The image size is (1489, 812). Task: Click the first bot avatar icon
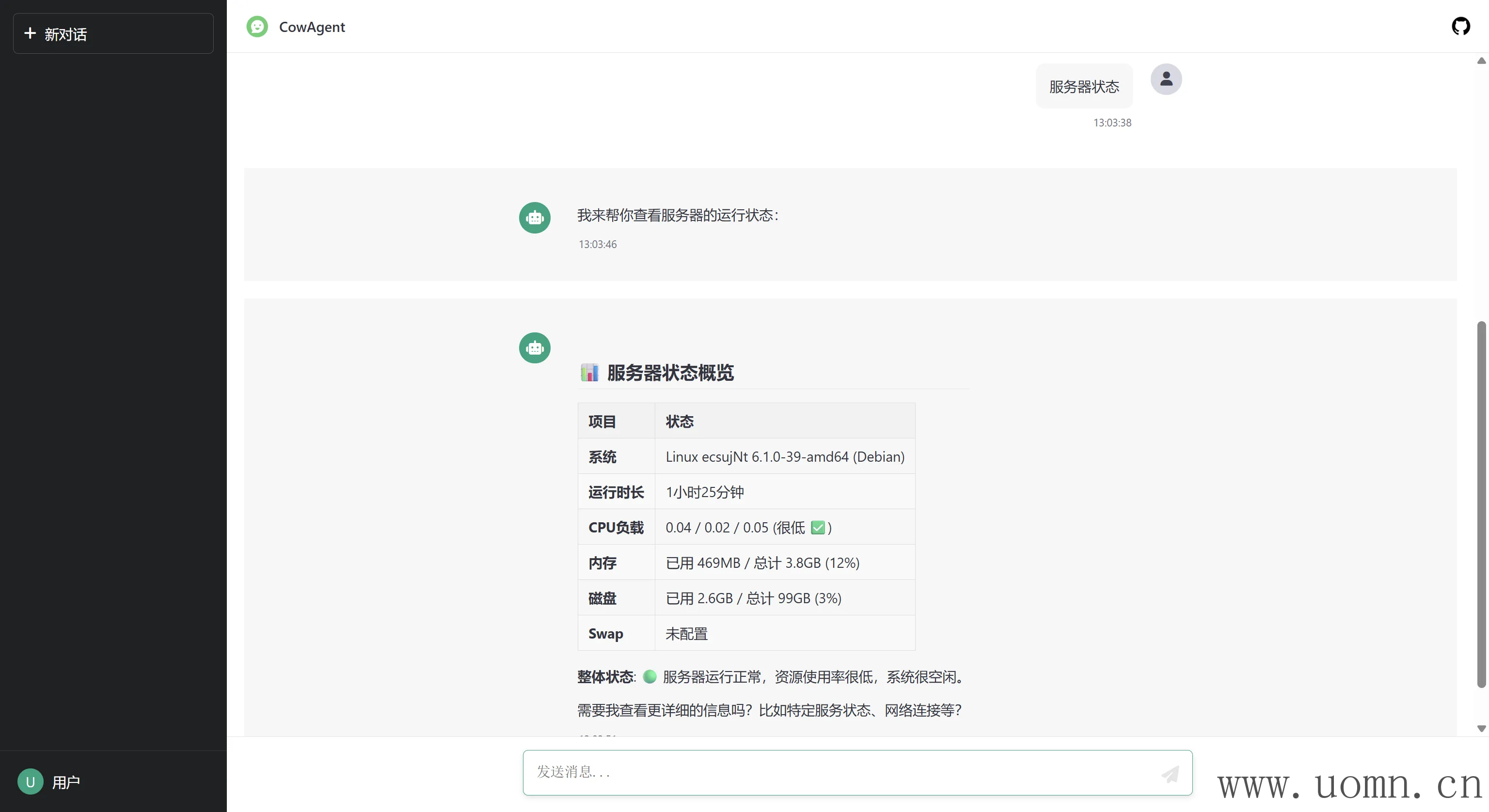(535, 218)
